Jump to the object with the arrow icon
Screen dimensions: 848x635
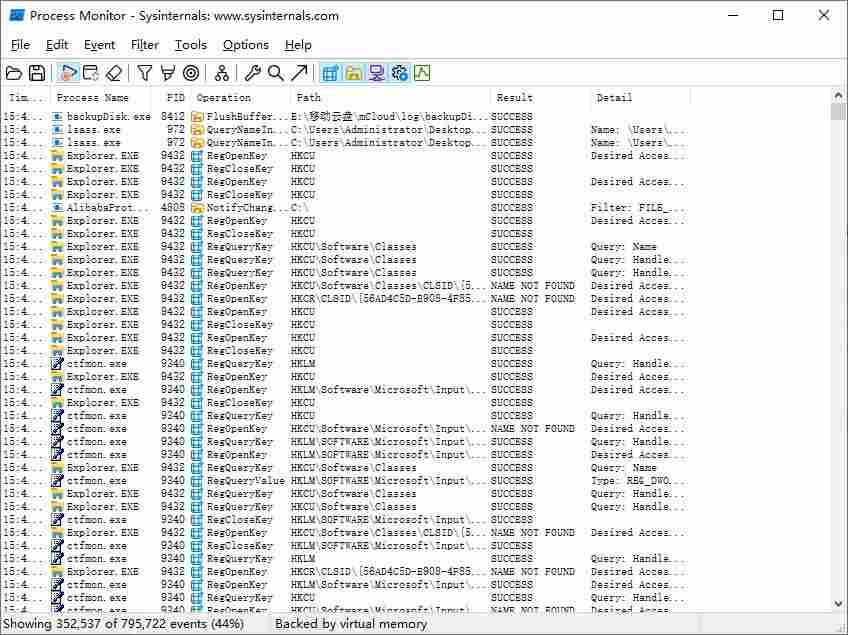tap(299, 73)
